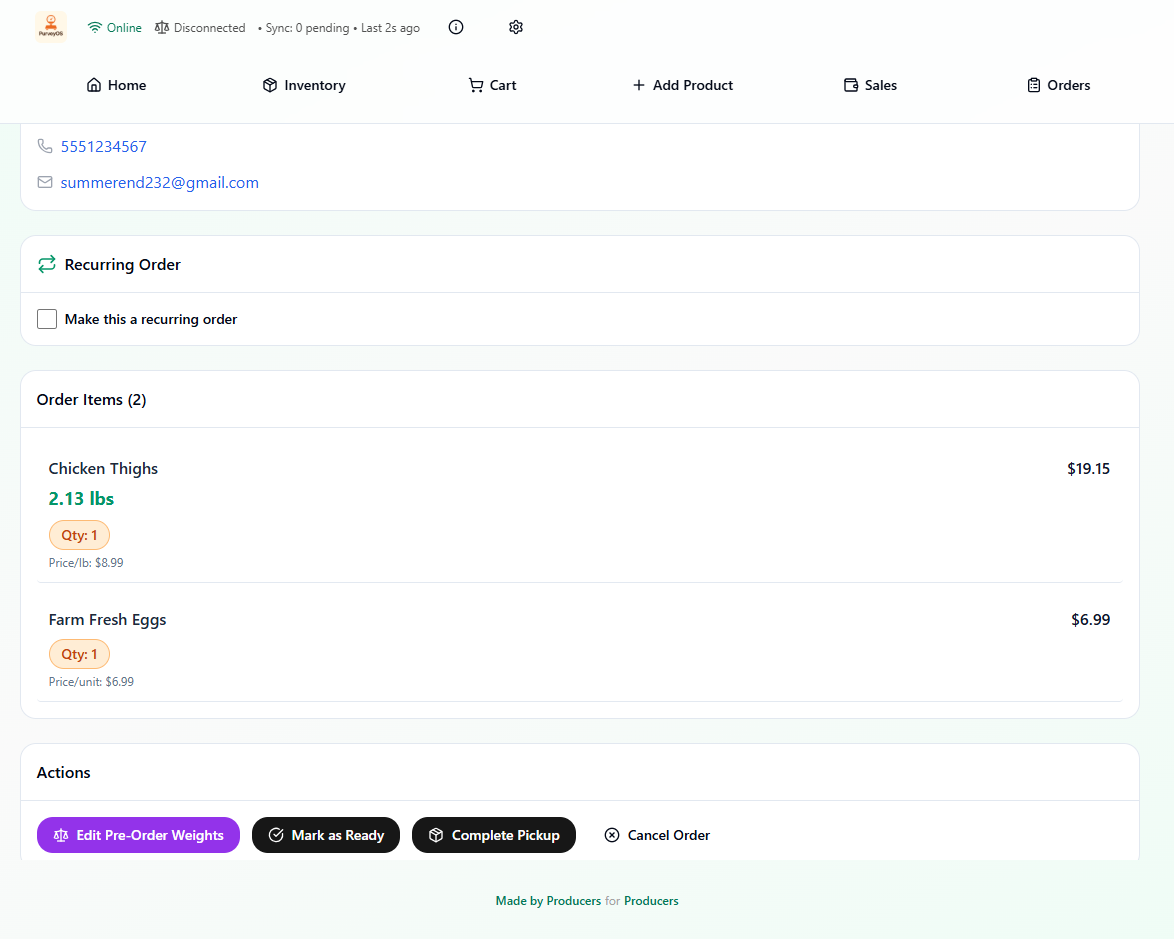Open settings using the gear icon
The height and width of the screenshot is (939, 1174).
(516, 27)
